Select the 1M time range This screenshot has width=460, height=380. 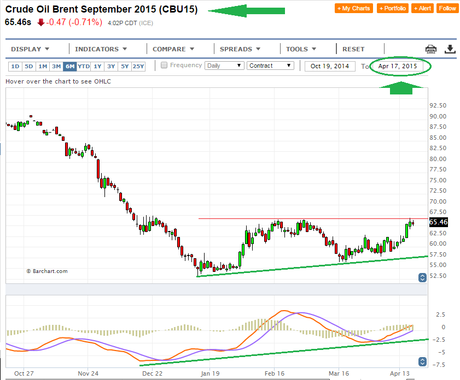click(x=43, y=66)
